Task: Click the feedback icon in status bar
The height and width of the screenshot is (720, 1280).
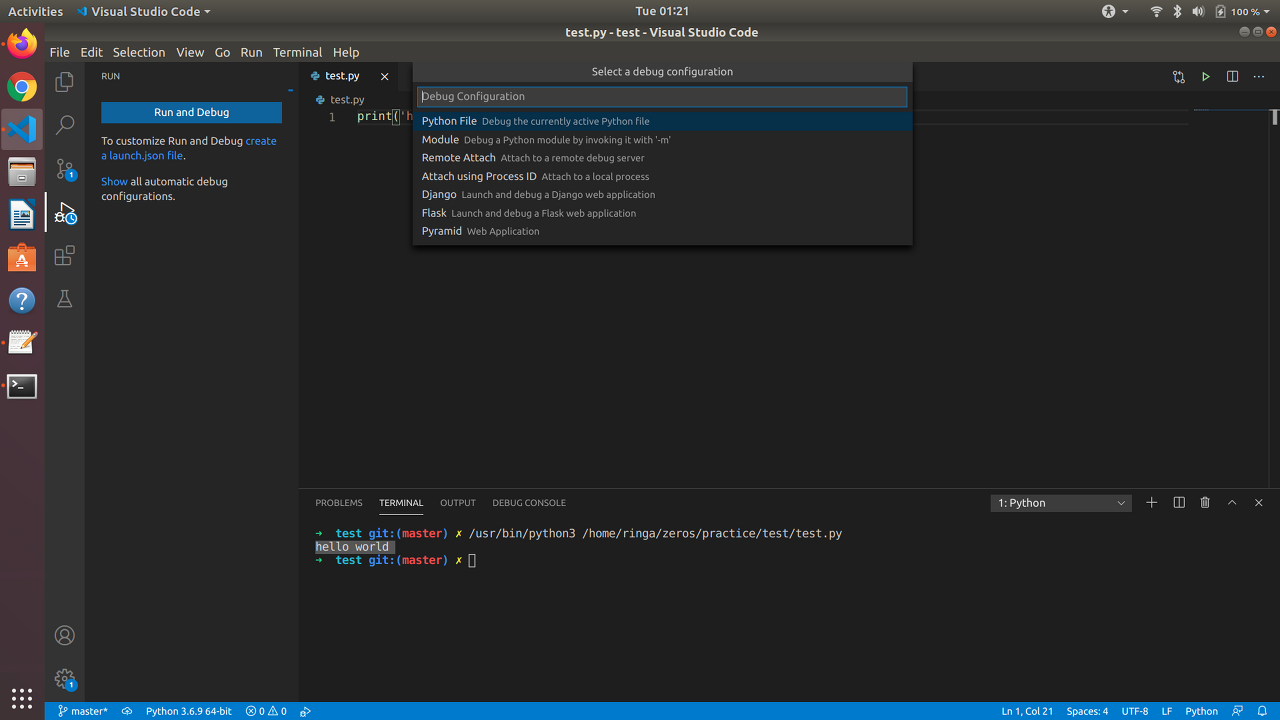Action: (1237, 711)
